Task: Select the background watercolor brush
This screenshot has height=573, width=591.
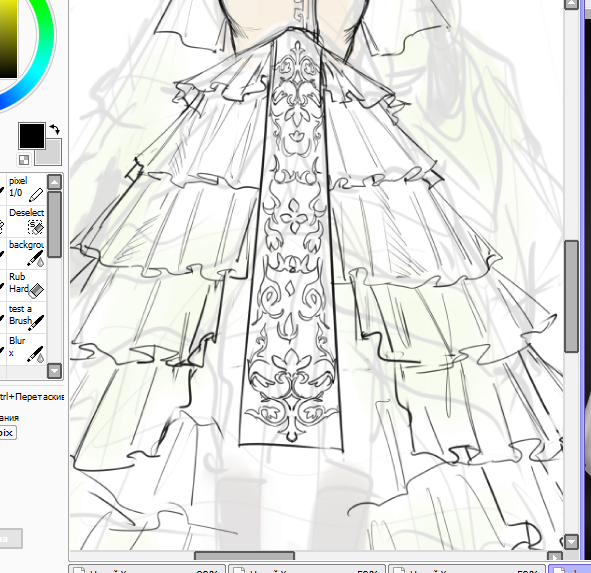Action: coord(26,253)
